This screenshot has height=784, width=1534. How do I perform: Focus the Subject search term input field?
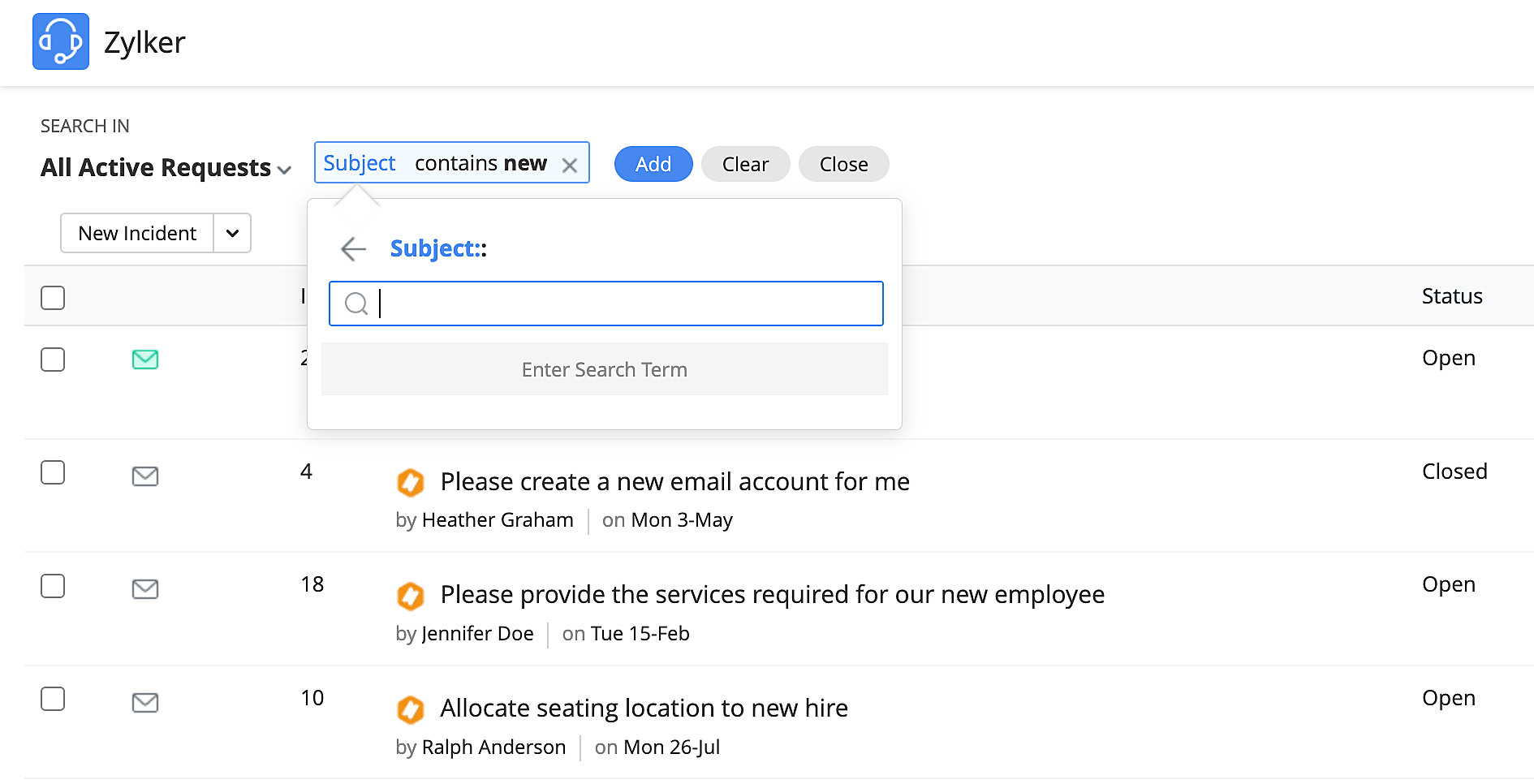(629, 304)
